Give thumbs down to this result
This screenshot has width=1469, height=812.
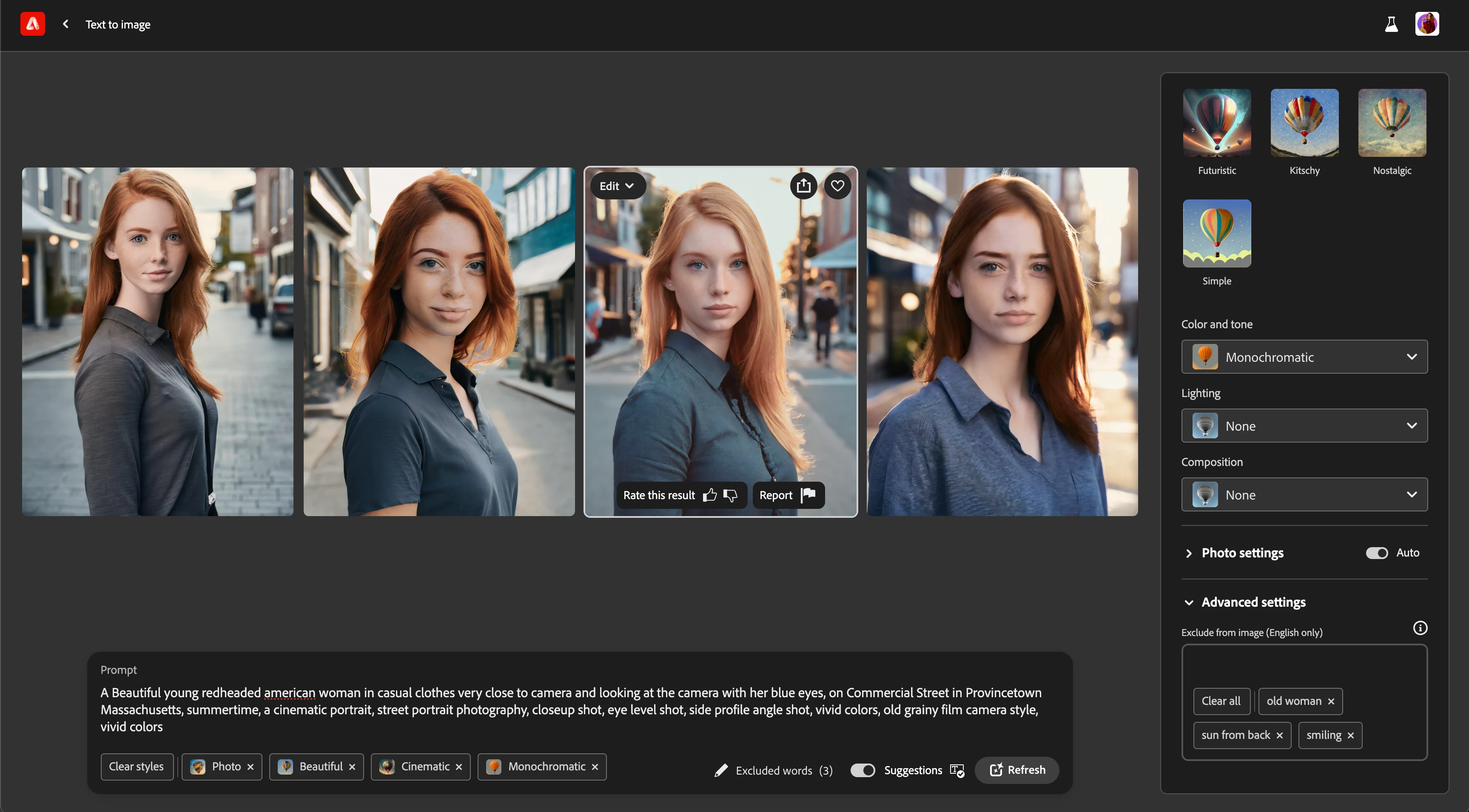point(731,495)
